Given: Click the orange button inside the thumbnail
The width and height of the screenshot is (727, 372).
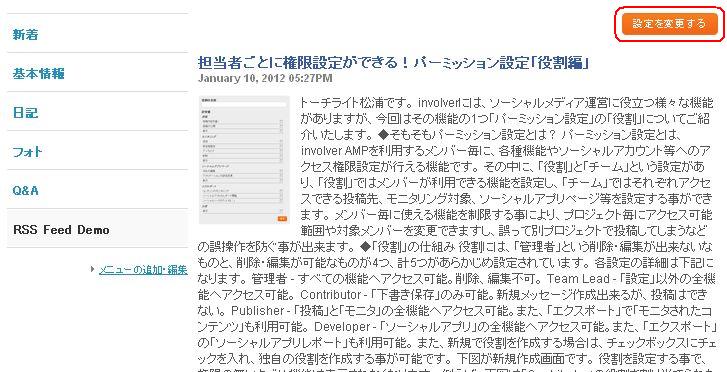Looking at the screenshot, I should (x=281, y=218).
